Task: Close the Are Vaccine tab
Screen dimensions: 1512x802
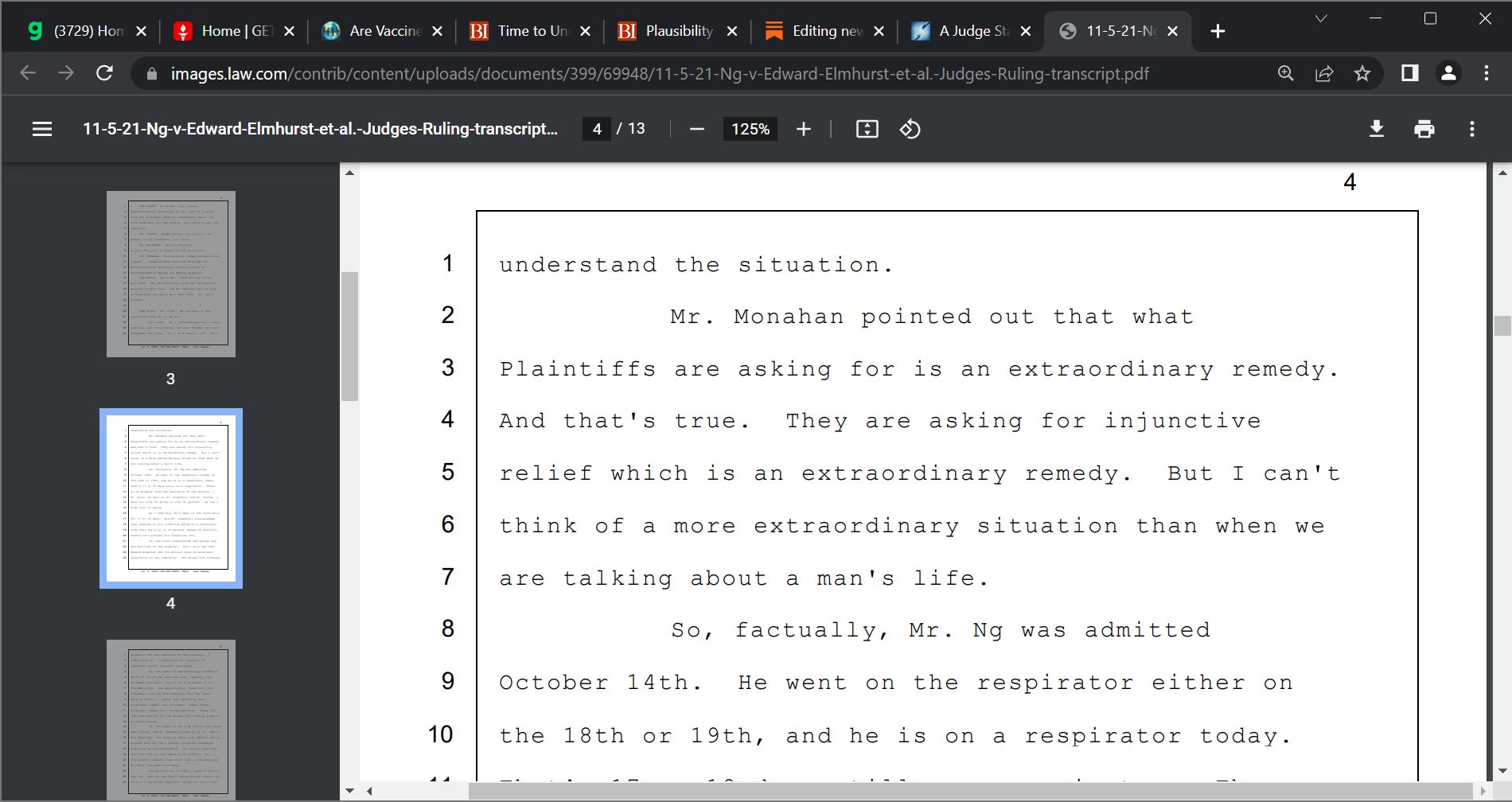Action: (437, 31)
